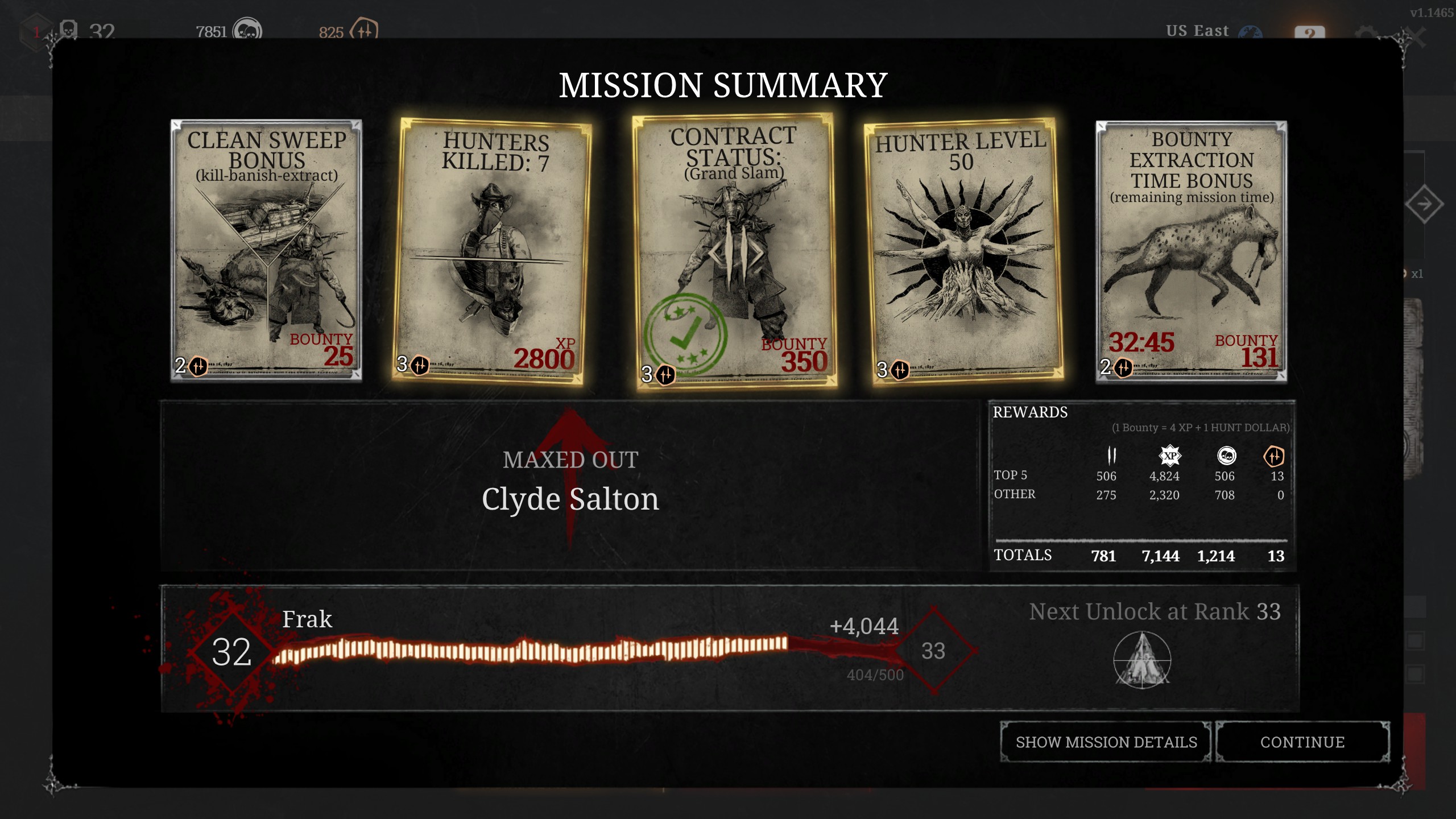The height and width of the screenshot is (819, 1456).
Task: Click the right arrow diamond at screen edge
Action: (1424, 204)
